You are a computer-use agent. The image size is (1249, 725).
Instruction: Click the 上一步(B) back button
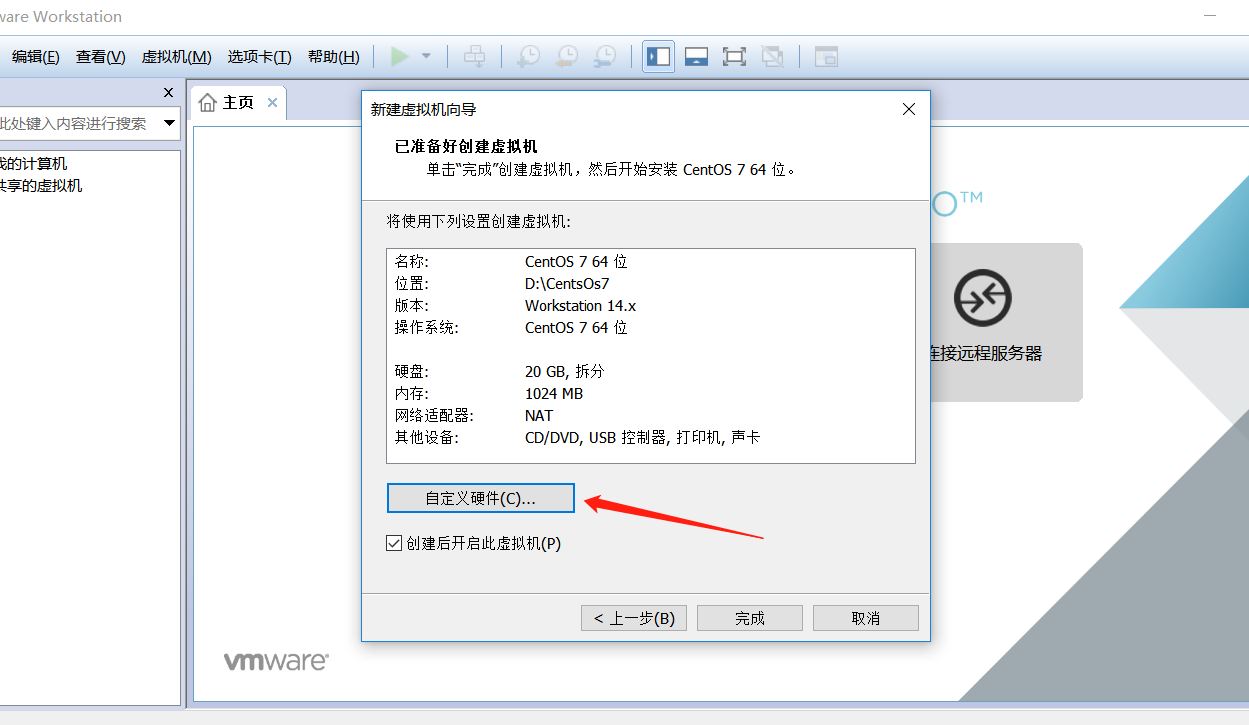[x=634, y=618]
